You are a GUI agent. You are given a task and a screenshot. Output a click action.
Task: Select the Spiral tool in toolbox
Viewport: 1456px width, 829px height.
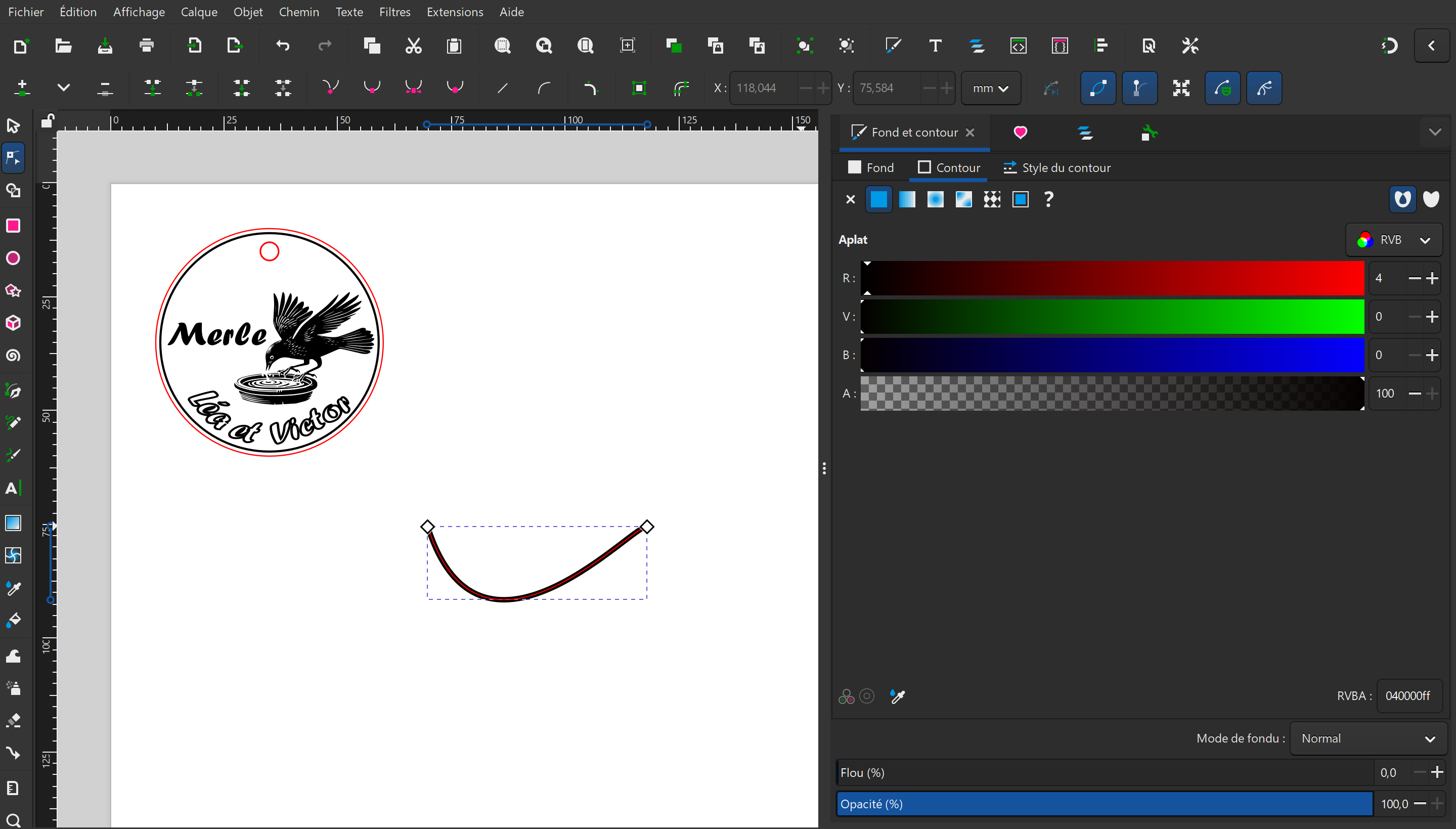pyautogui.click(x=13, y=356)
